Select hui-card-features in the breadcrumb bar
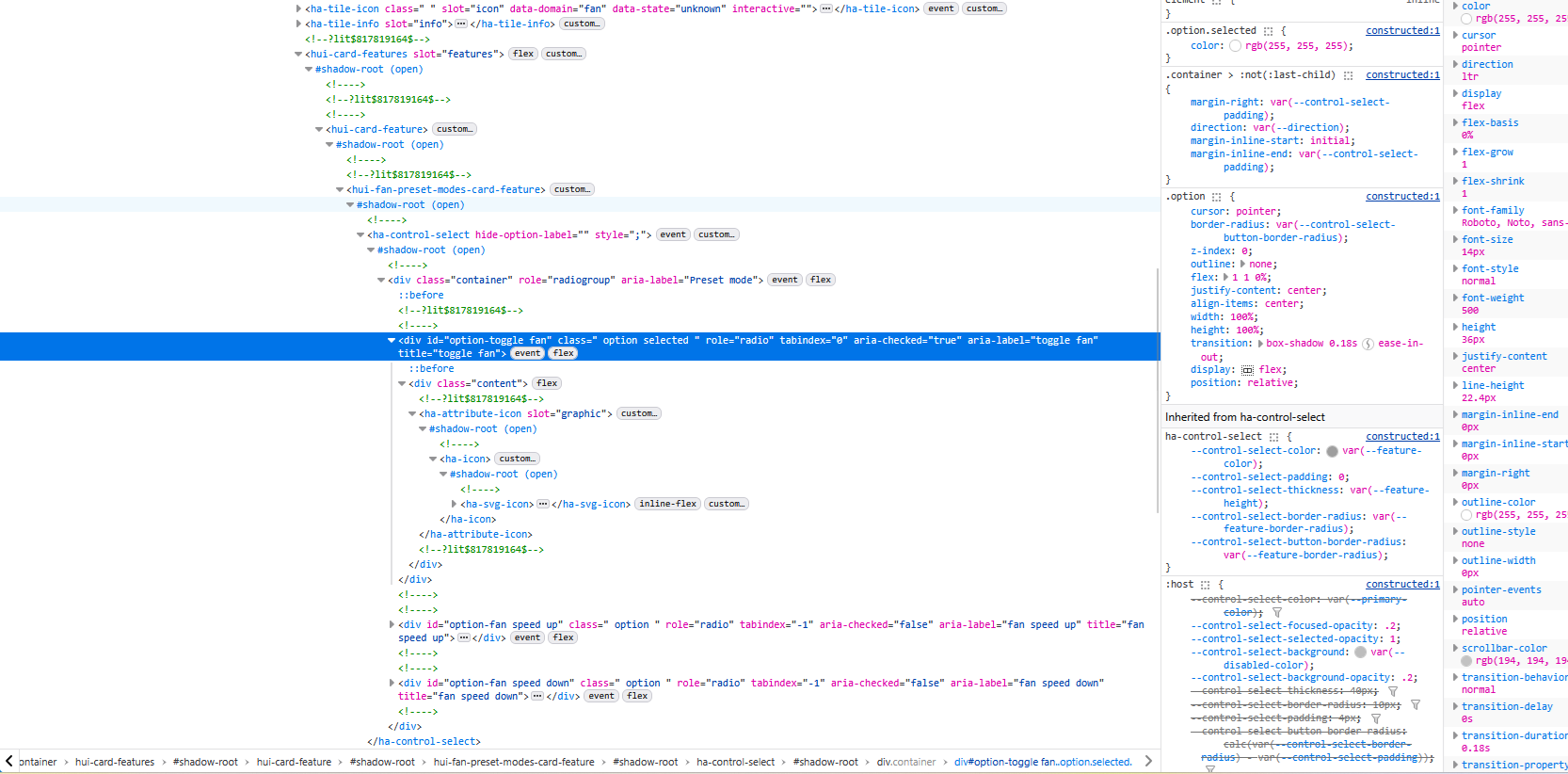 pos(115,762)
